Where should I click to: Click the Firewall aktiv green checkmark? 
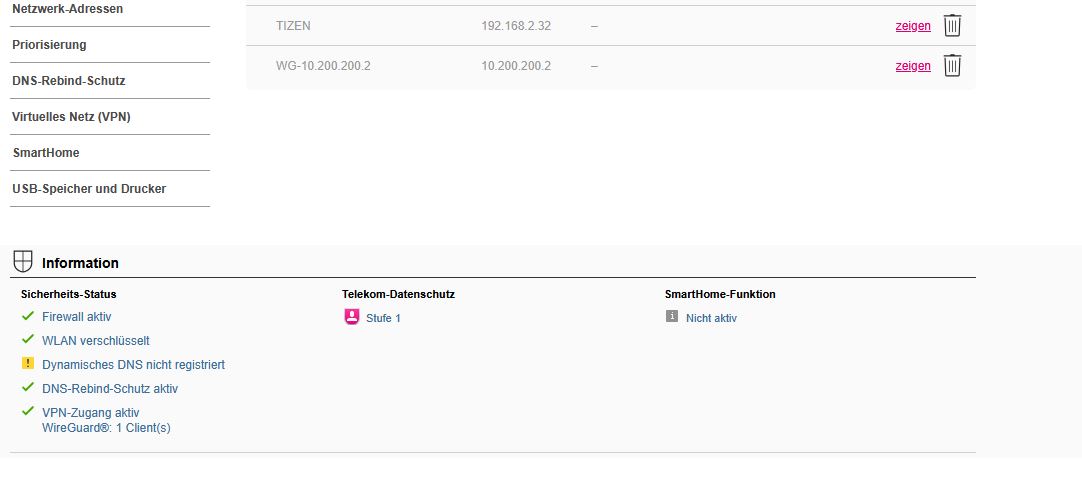[28, 316]
